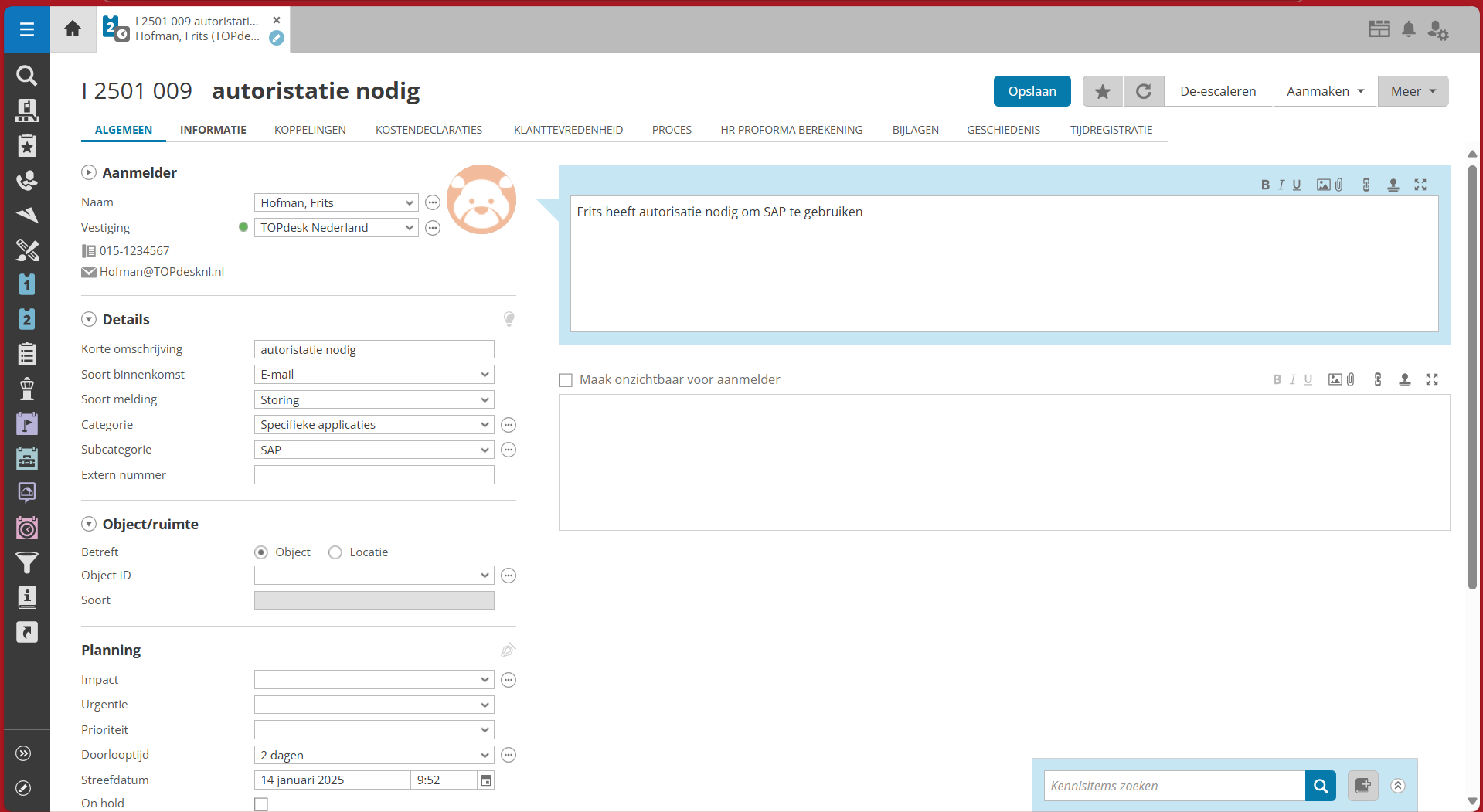Open the calendar picker beside Streefdatum time
The width and height of the screenshot is (1483, 812).
[486, 780]
